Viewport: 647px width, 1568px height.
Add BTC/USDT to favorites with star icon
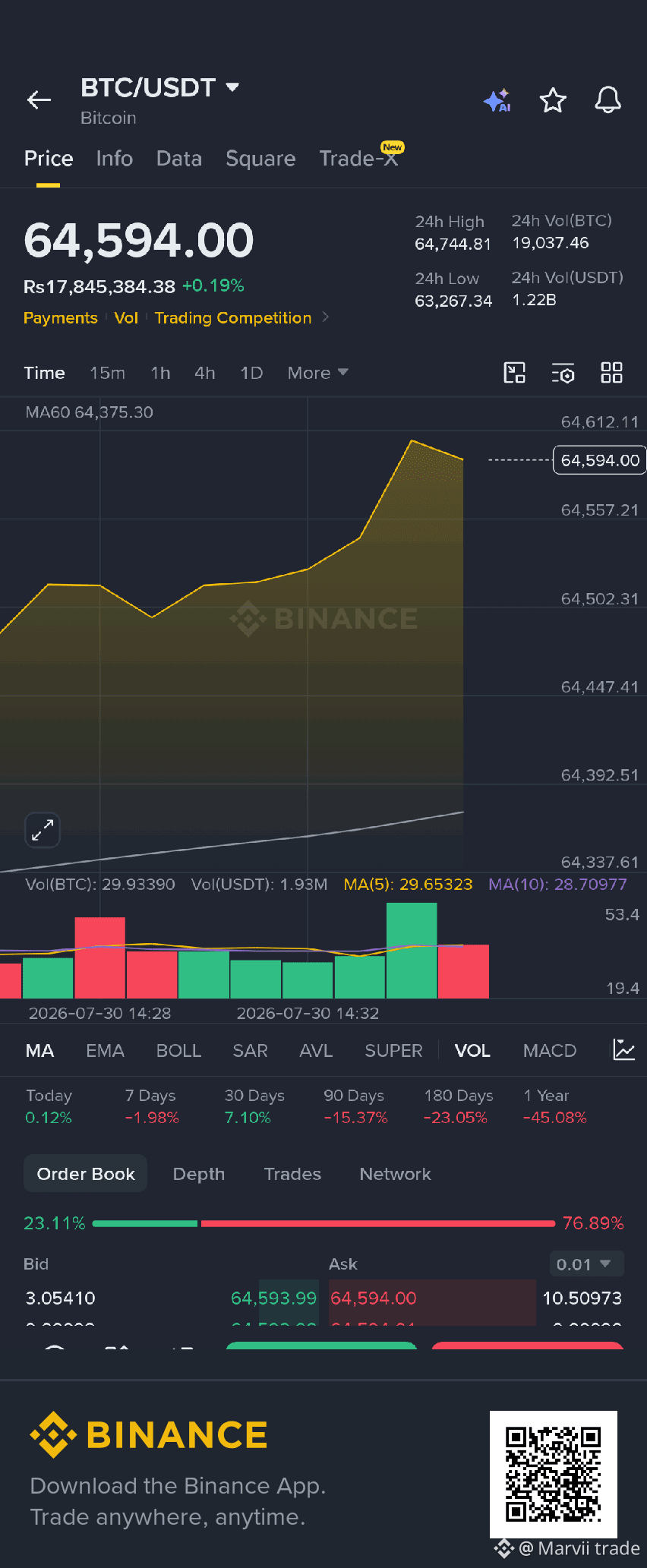553,99
